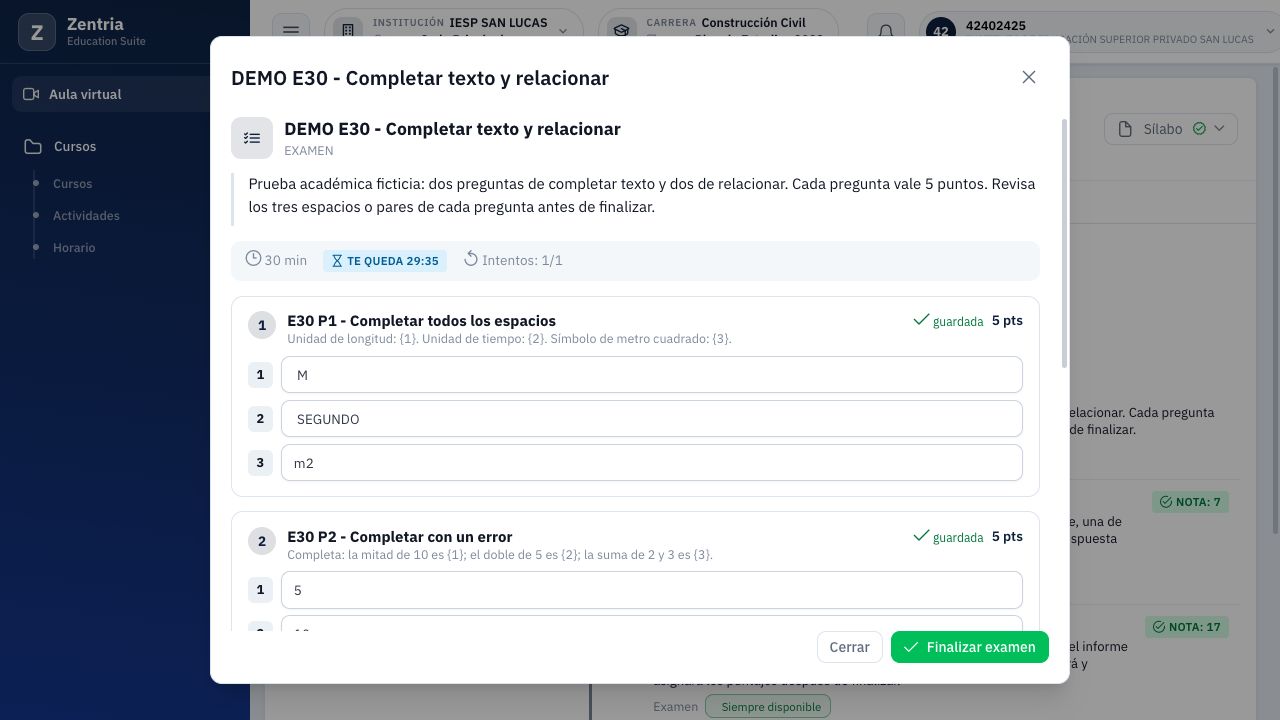Screen dimensions: 1280x720
Task: Click the NOTA: 17 badge
Action: (1187, 627)
